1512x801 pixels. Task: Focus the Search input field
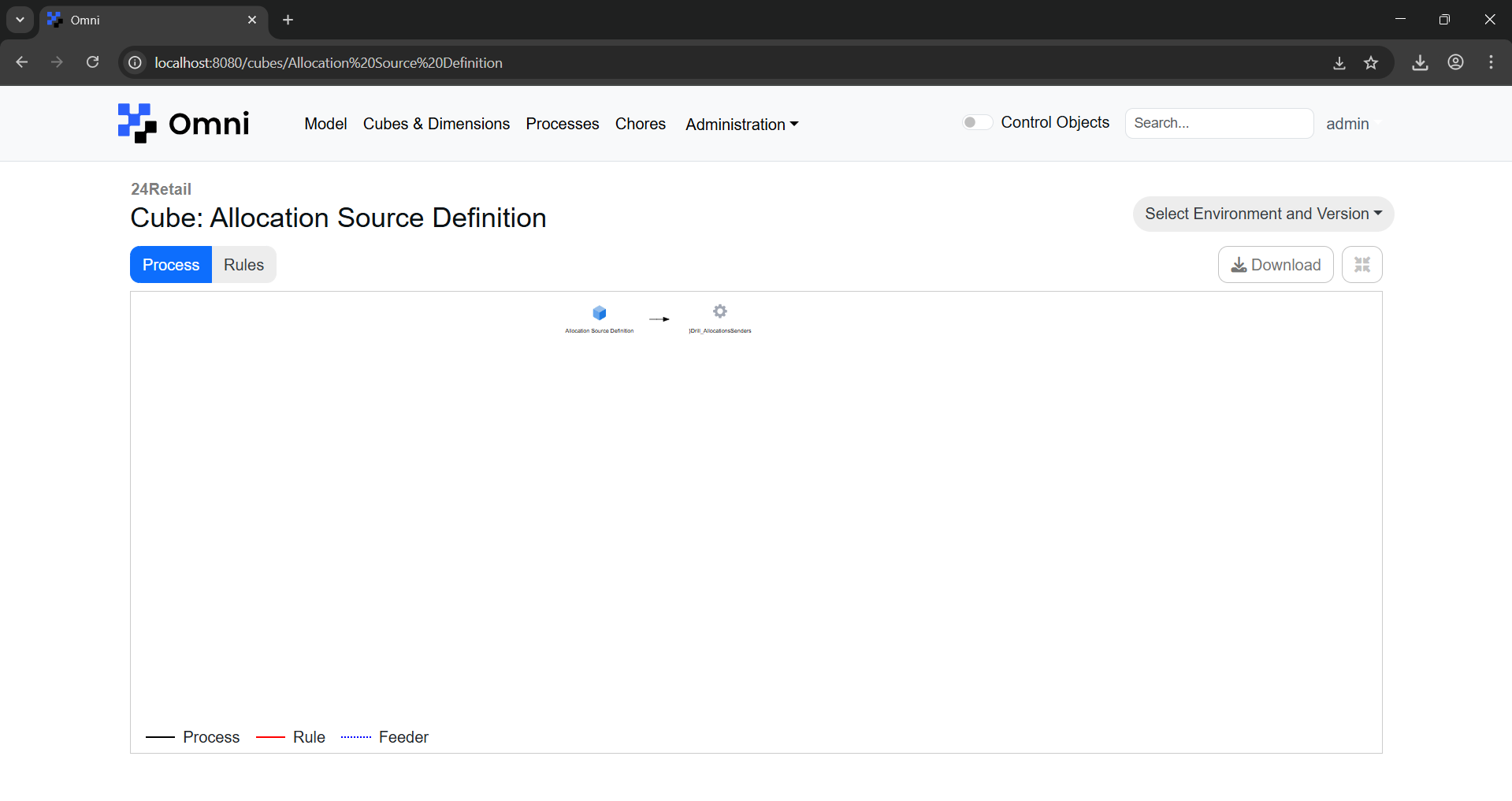pos(1219,123)
